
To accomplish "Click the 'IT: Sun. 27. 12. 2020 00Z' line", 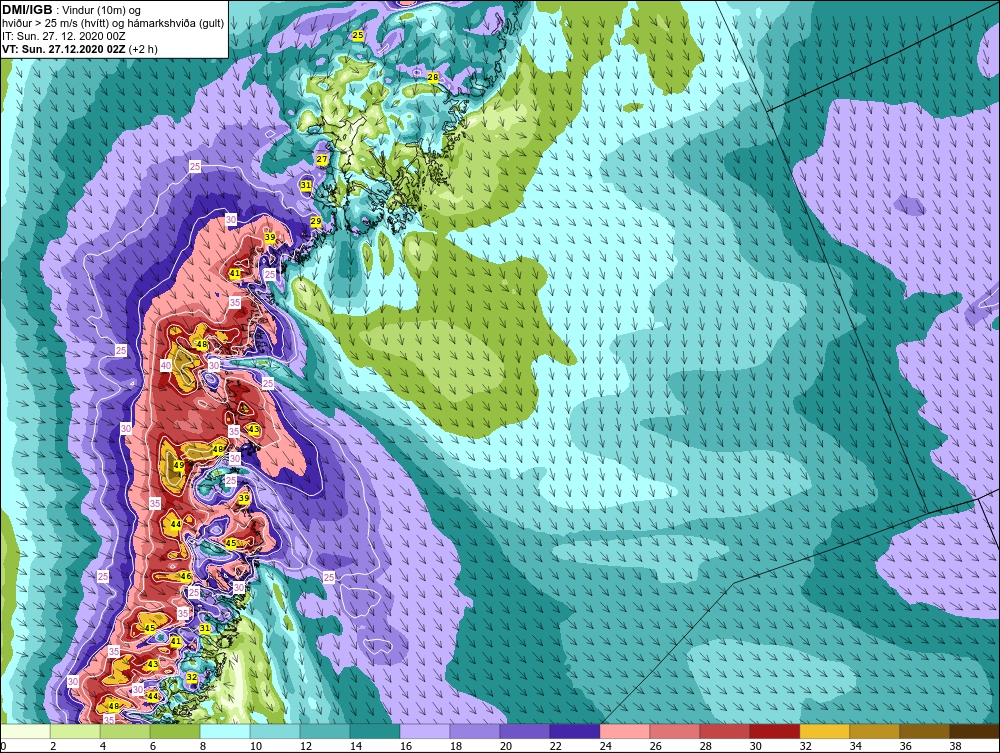I will (x=64, y=36).
